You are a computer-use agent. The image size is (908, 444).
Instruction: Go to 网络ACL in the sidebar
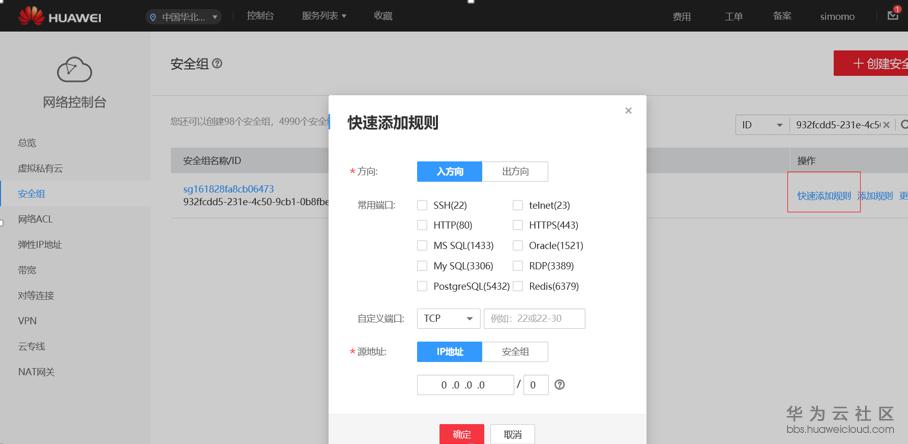[35, 219]
